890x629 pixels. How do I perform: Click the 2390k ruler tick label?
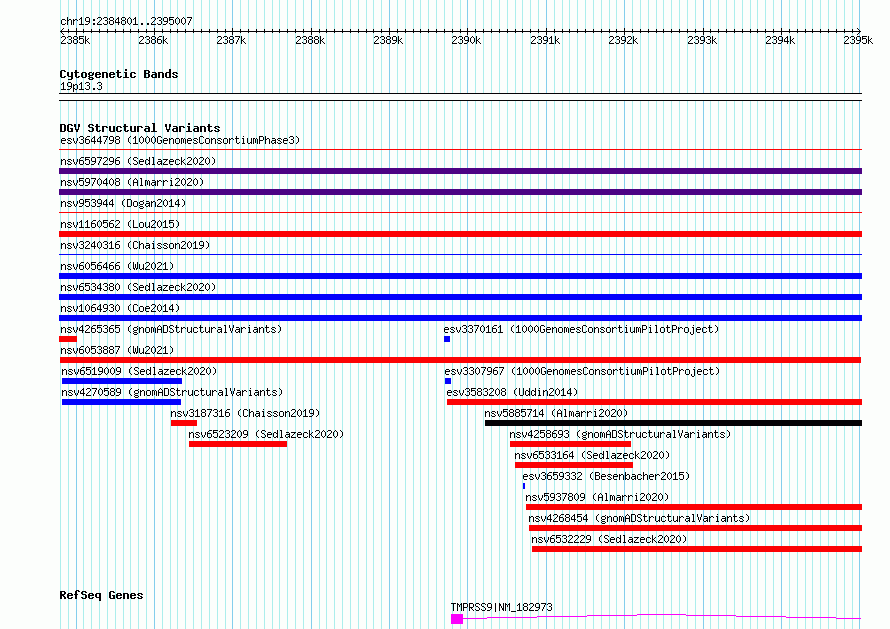(466, 40)
